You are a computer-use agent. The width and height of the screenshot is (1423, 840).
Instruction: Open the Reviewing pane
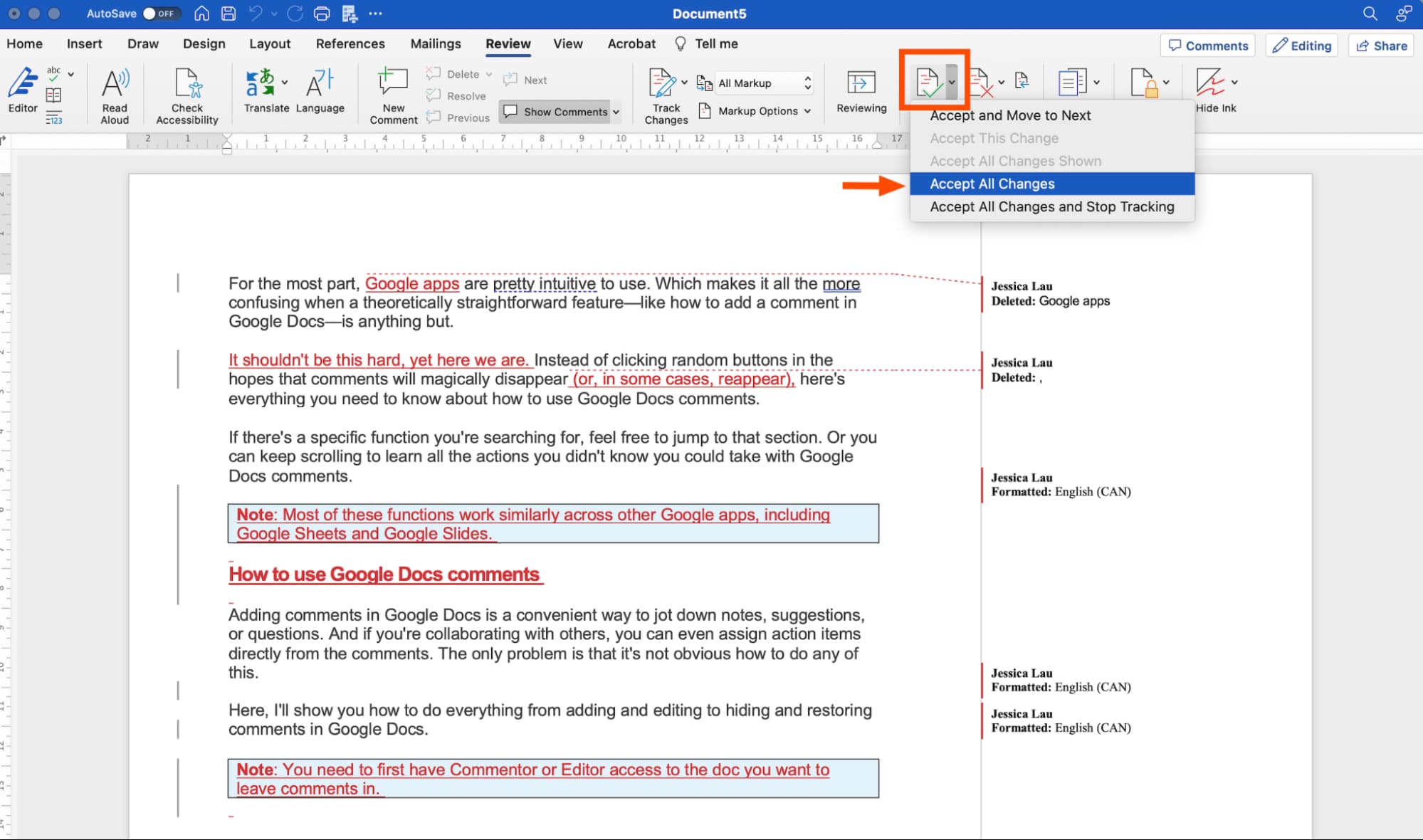[x=861, y=91]
